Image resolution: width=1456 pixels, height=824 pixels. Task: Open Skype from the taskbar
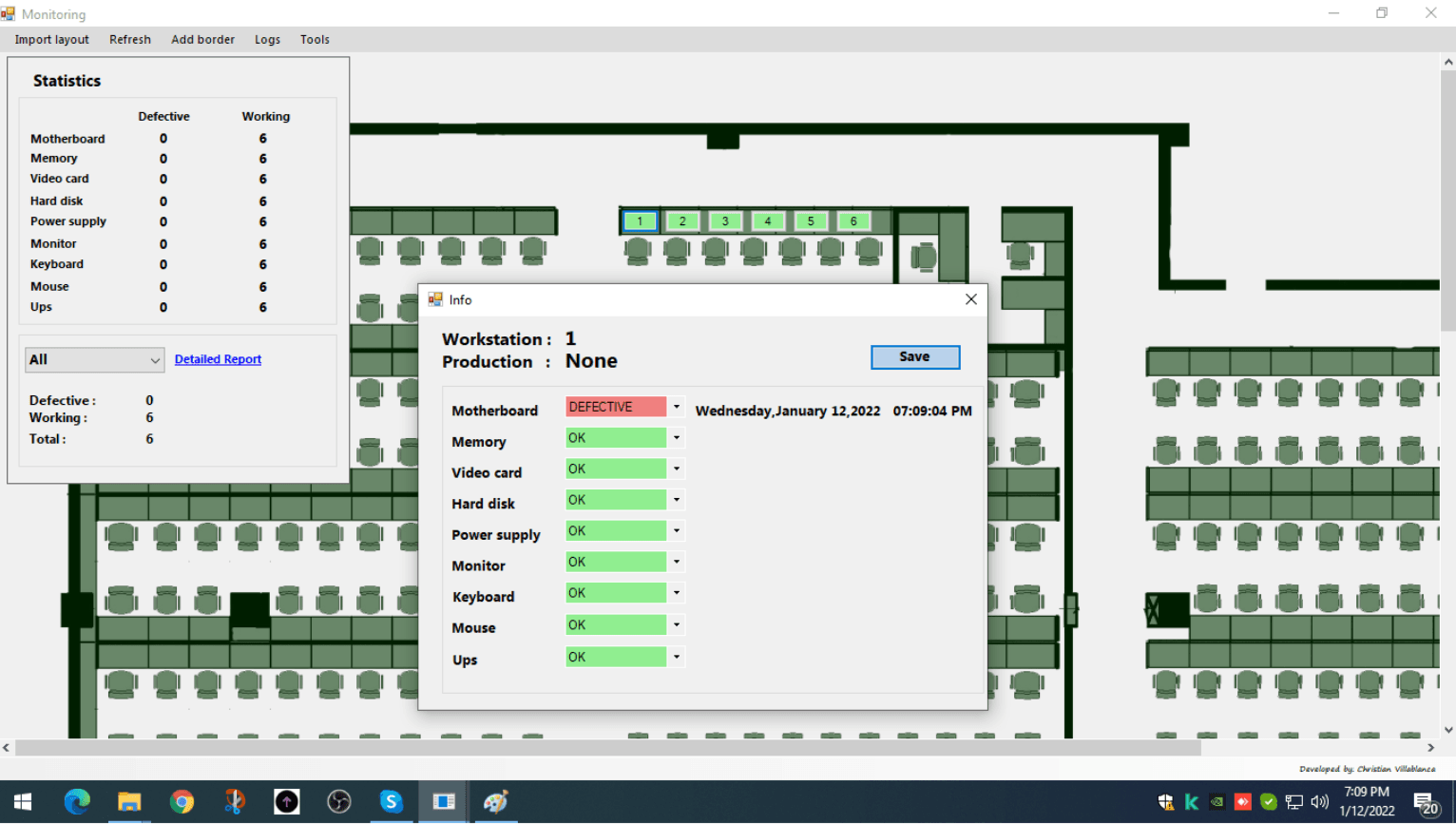tap(391, 801)
